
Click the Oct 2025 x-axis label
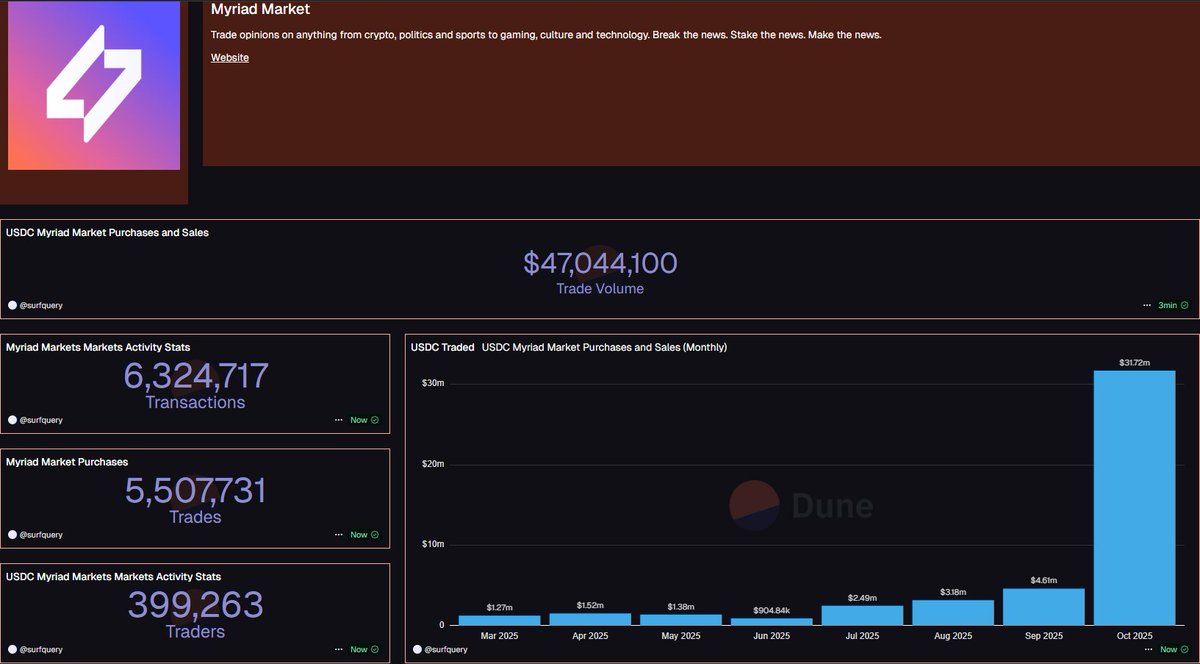pyautogui.click(x=1134, y=636)
